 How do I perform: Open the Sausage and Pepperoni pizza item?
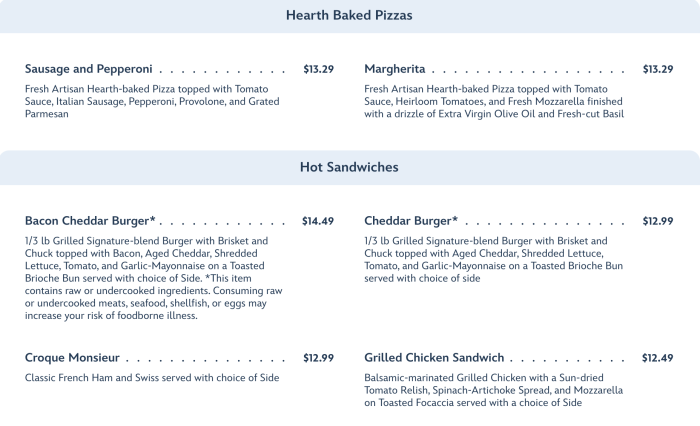[88, 69]
